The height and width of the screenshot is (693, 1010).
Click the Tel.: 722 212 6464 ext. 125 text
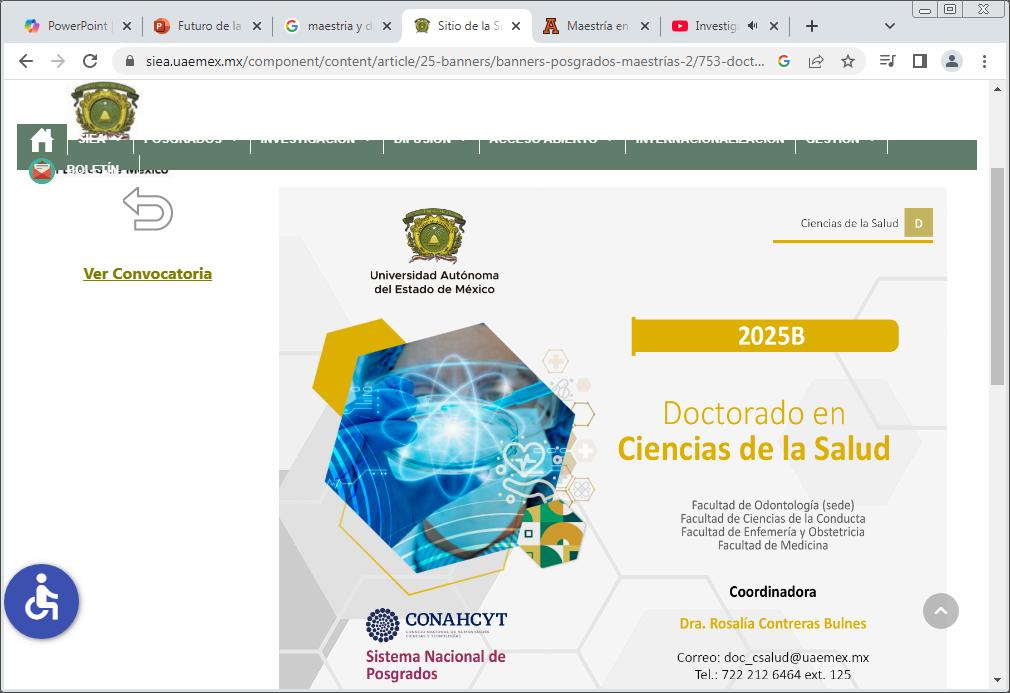pos(773,674)
